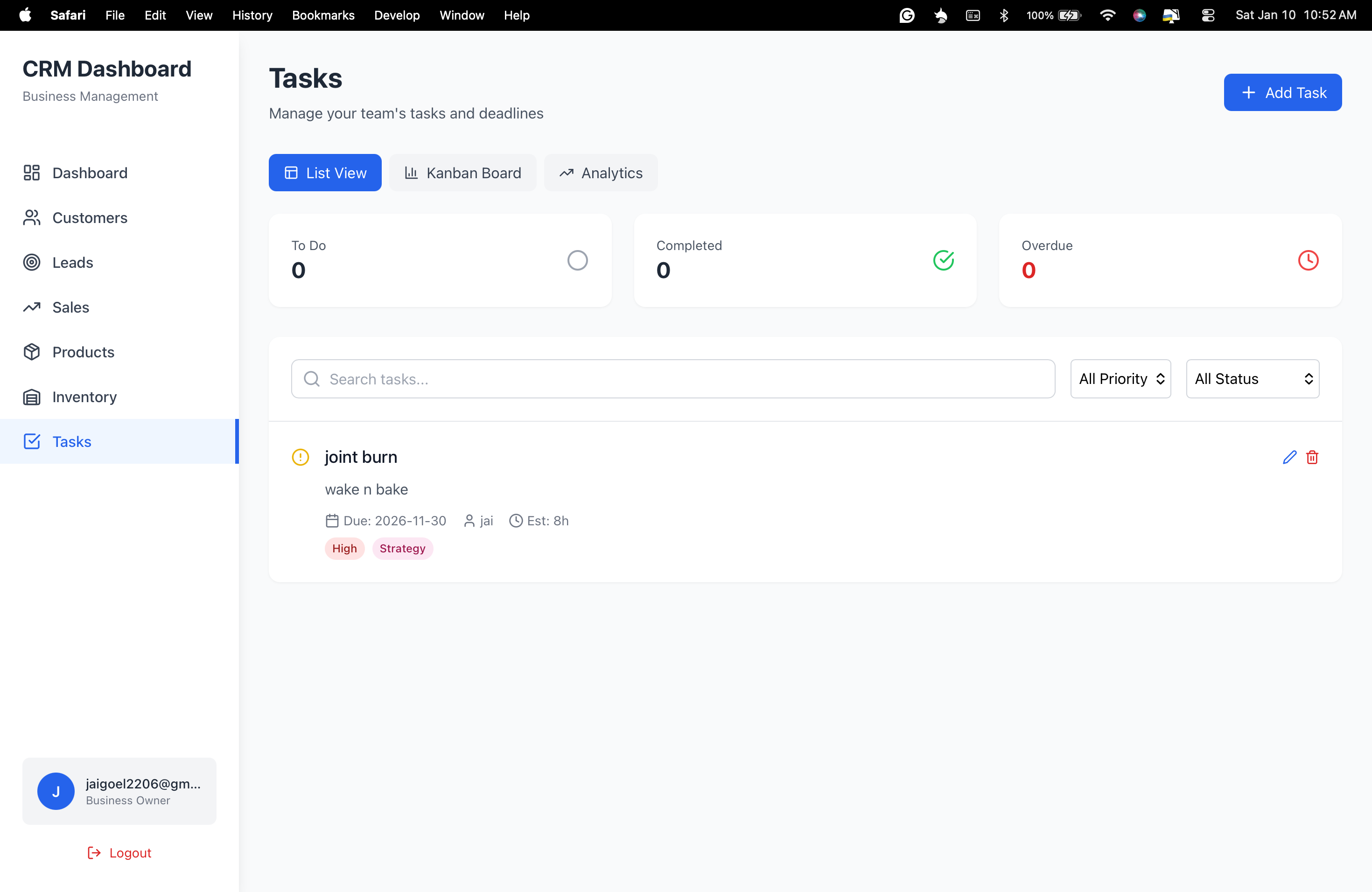This screenshot has width=1372, height=892.
Task: Delete the joint burn task via trash icon
Action: tap(1313, 457)
